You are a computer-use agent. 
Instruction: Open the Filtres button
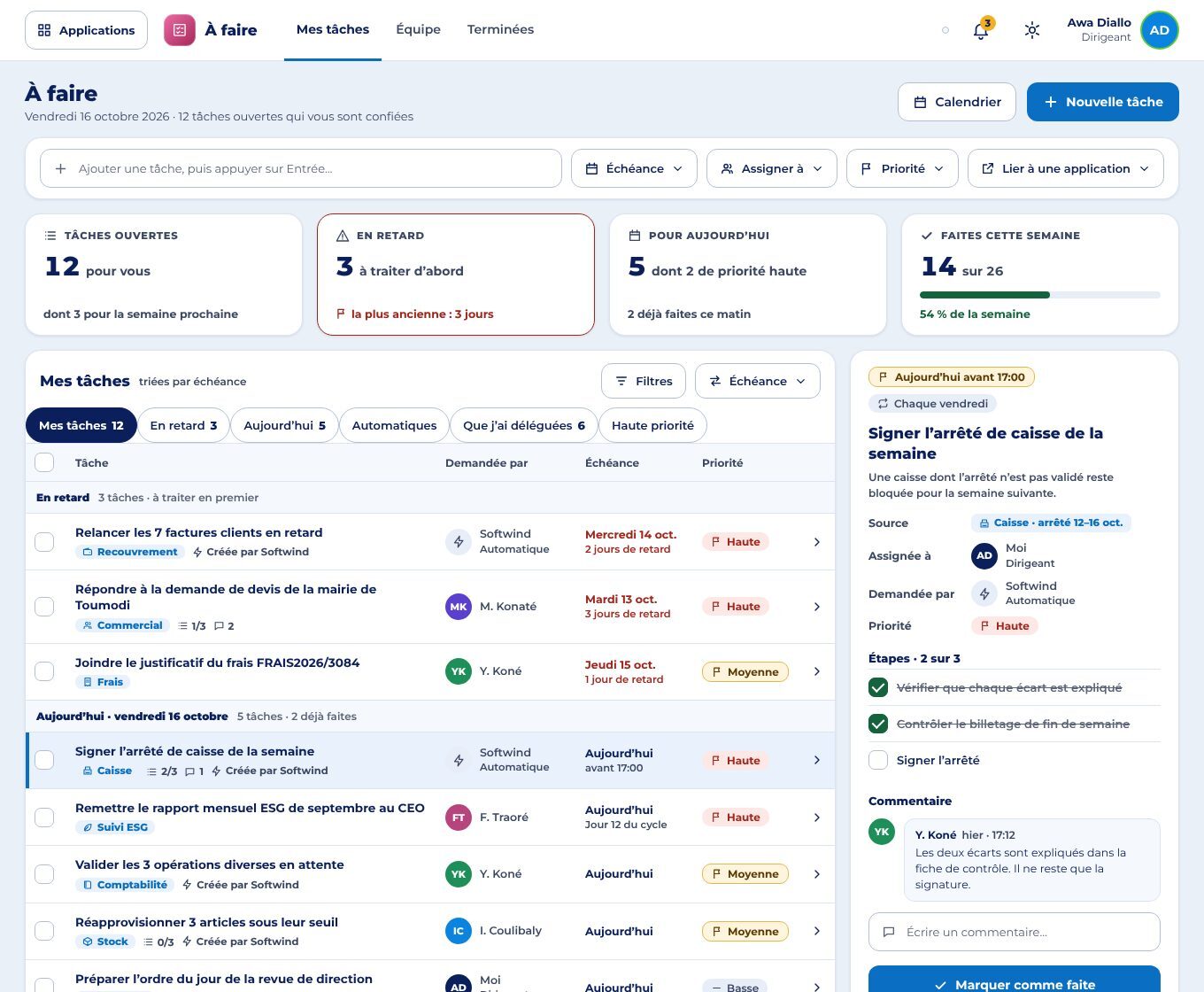tap(644, 381)
